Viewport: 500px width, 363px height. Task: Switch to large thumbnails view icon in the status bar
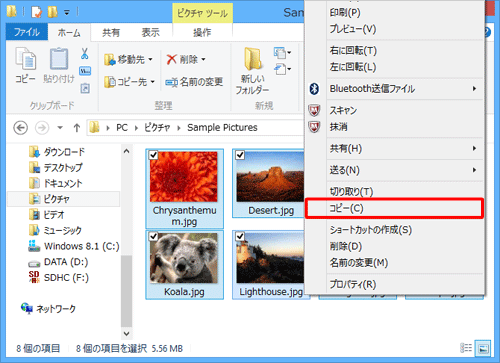[x=483, y=348]
